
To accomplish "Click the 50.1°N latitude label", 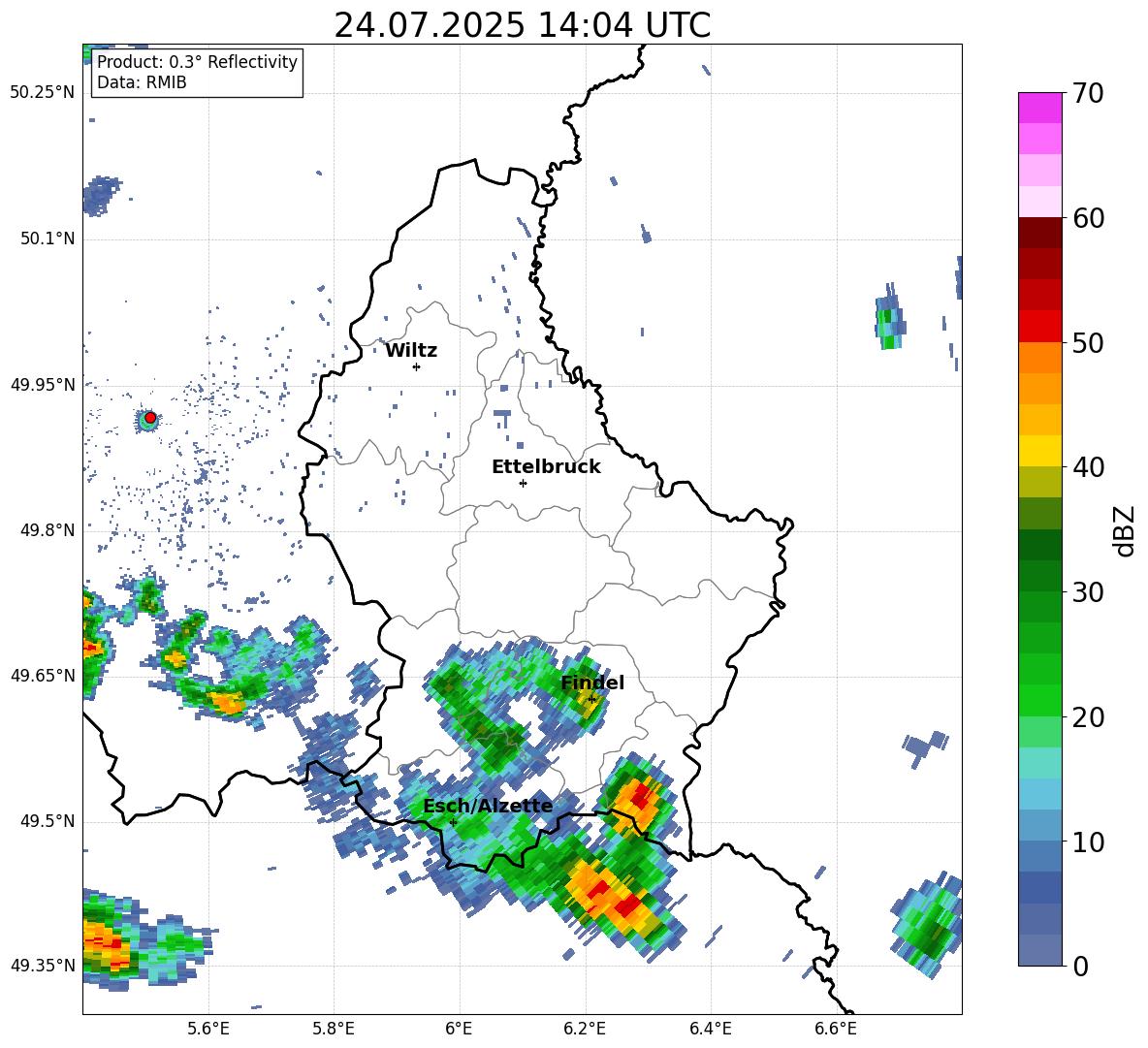I will tap(48, 238).
